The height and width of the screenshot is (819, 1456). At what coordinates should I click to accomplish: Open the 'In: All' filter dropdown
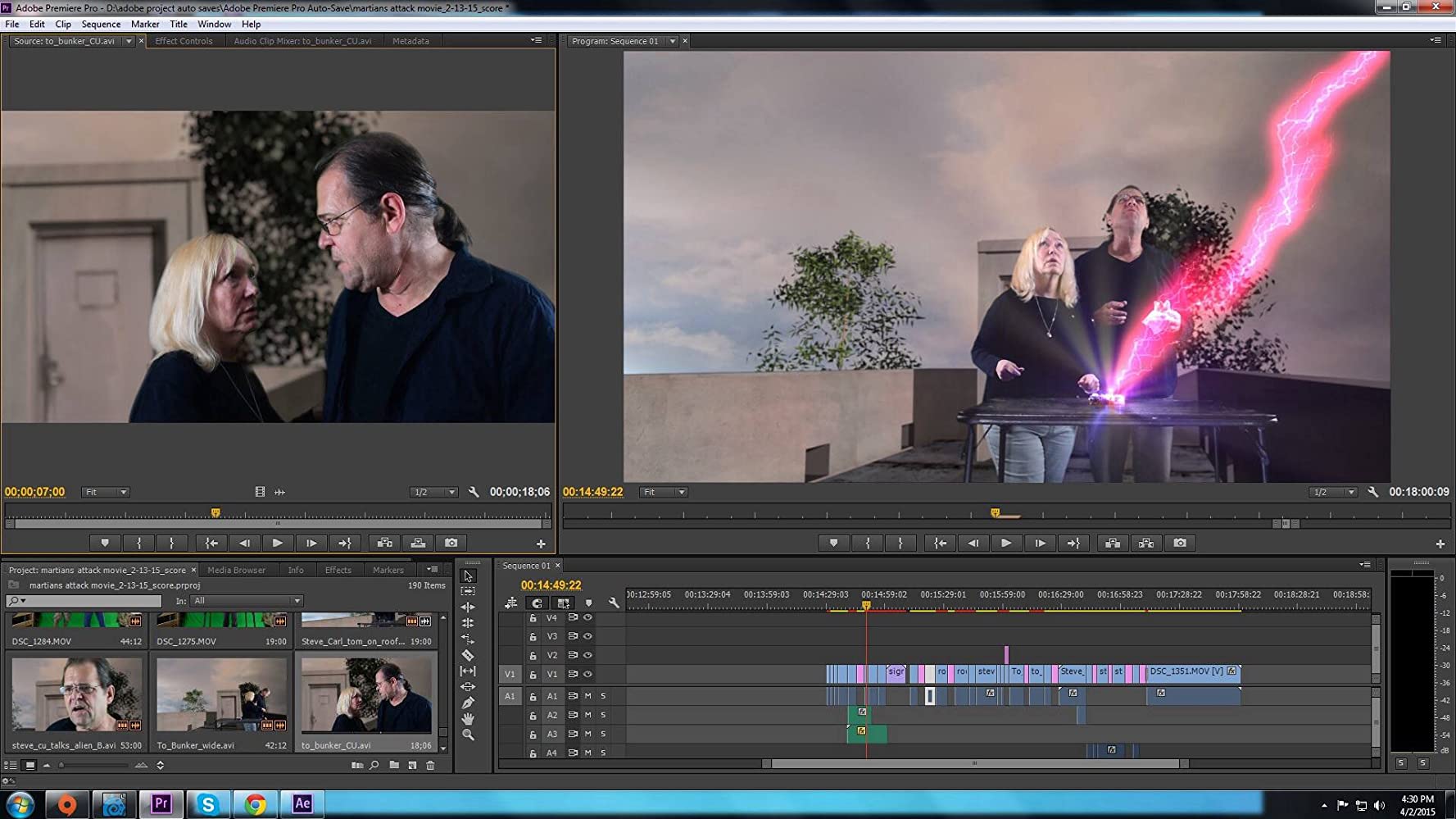click(x=246, y=601)
